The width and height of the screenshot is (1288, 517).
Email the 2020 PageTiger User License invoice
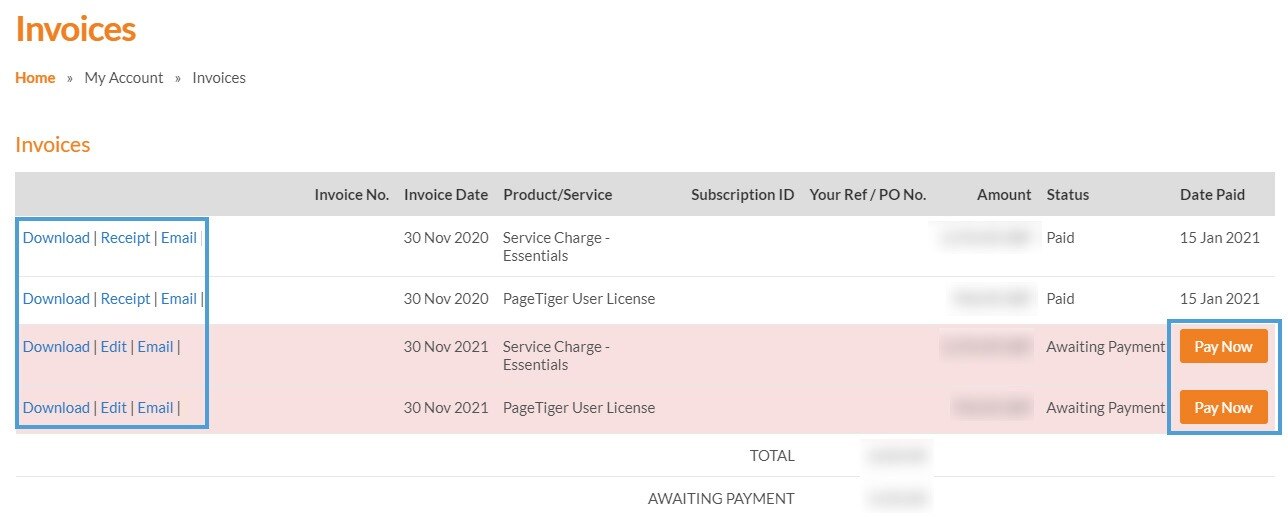click(x=179, y=299)
